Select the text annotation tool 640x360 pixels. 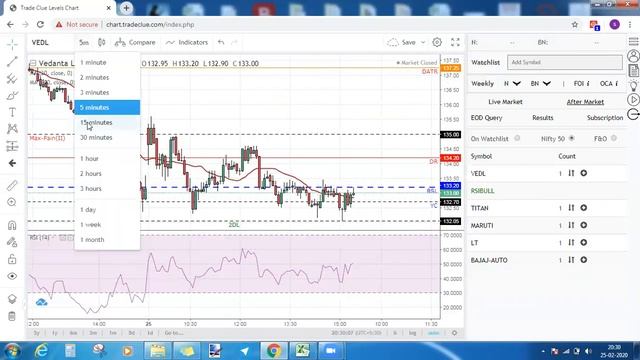pos(12,112)
